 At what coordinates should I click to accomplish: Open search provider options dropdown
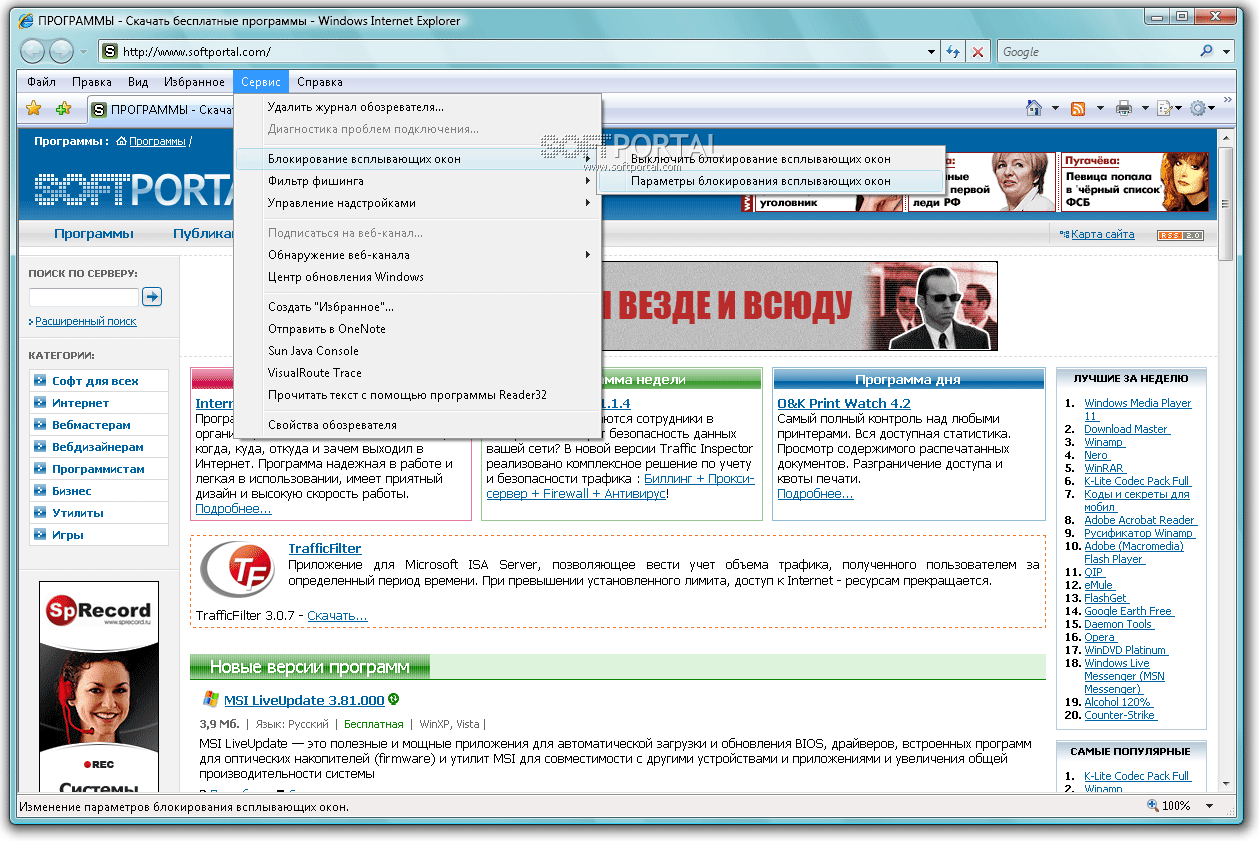1227,52
